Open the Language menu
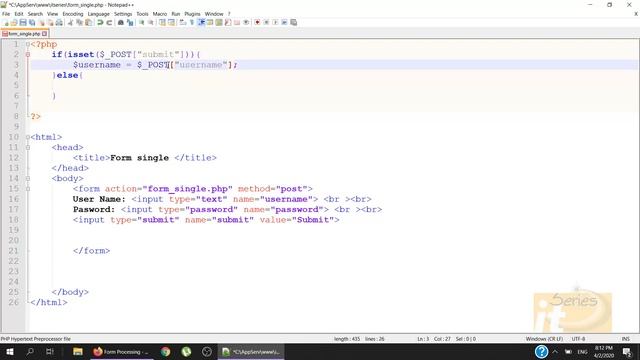640x360 pixels. [x=99, y=14]
